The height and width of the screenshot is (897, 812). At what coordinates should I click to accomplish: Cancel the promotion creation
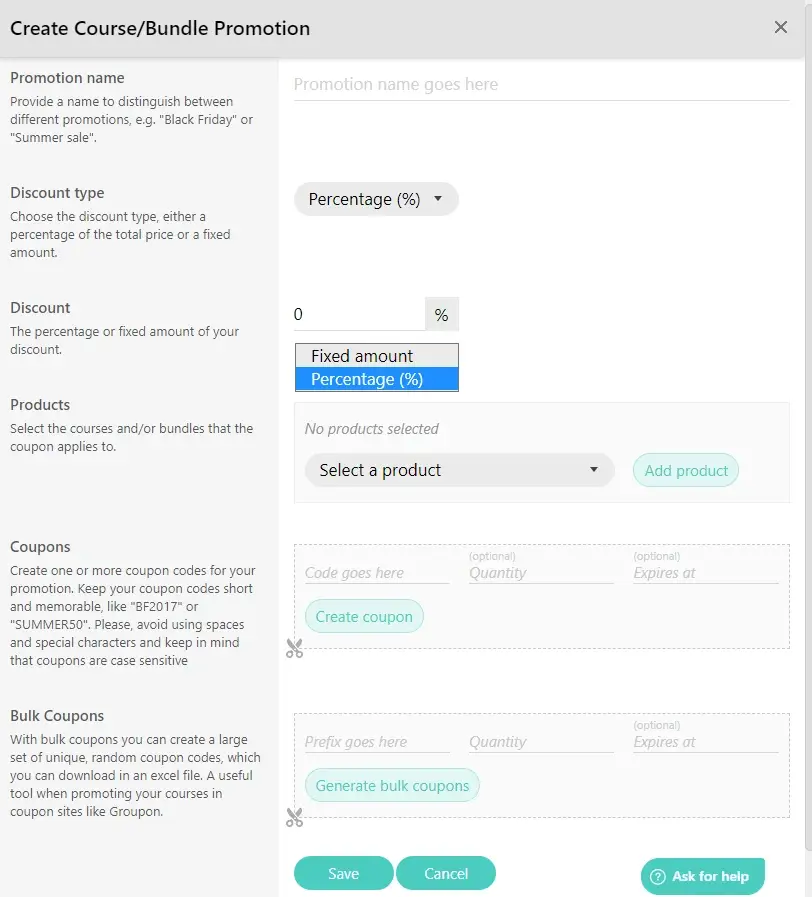446,874
